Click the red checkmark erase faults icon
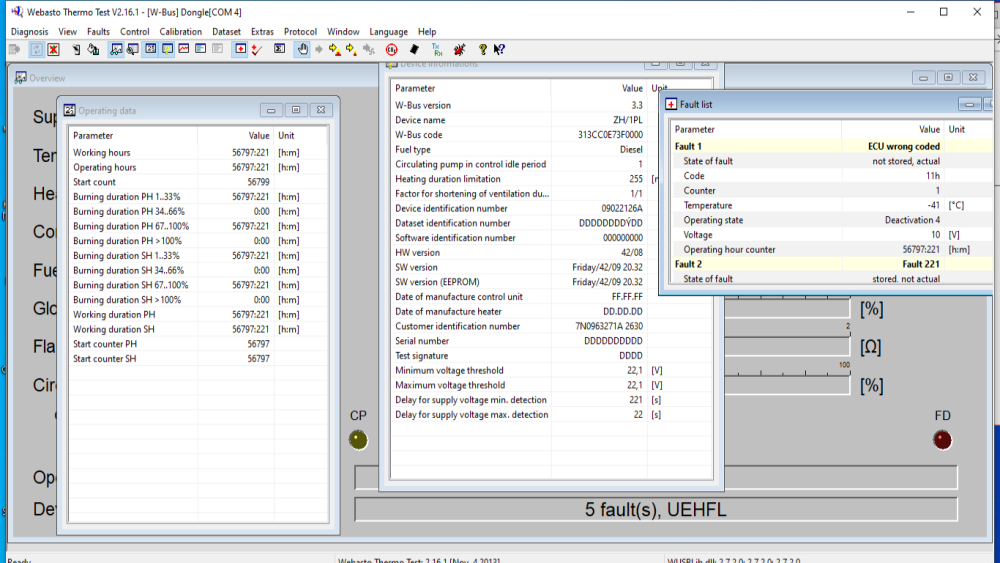This screenshot has height=563, width=1000. [257, 49]
